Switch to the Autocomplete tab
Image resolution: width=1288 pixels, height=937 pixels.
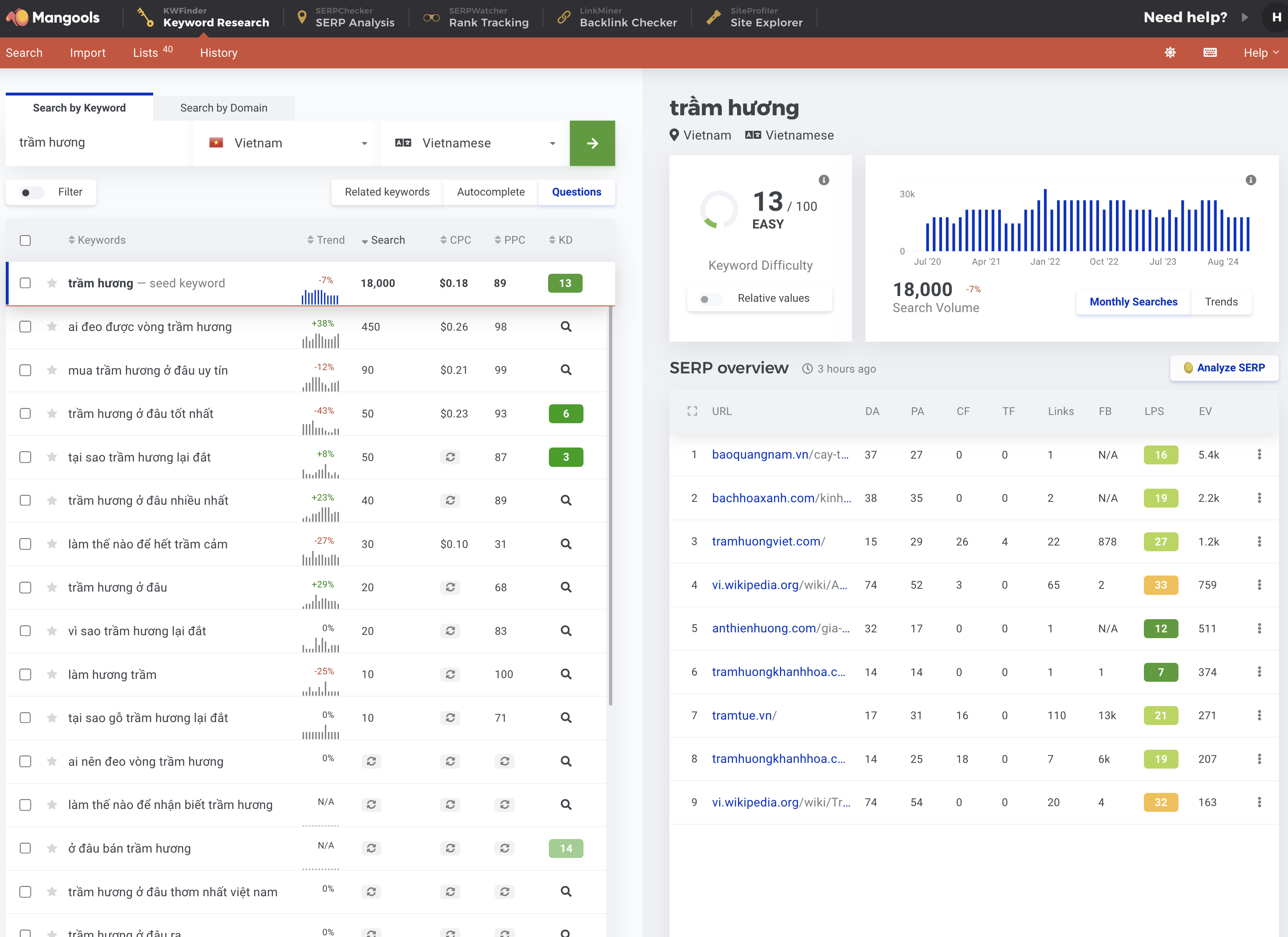[x=491, y=192]
